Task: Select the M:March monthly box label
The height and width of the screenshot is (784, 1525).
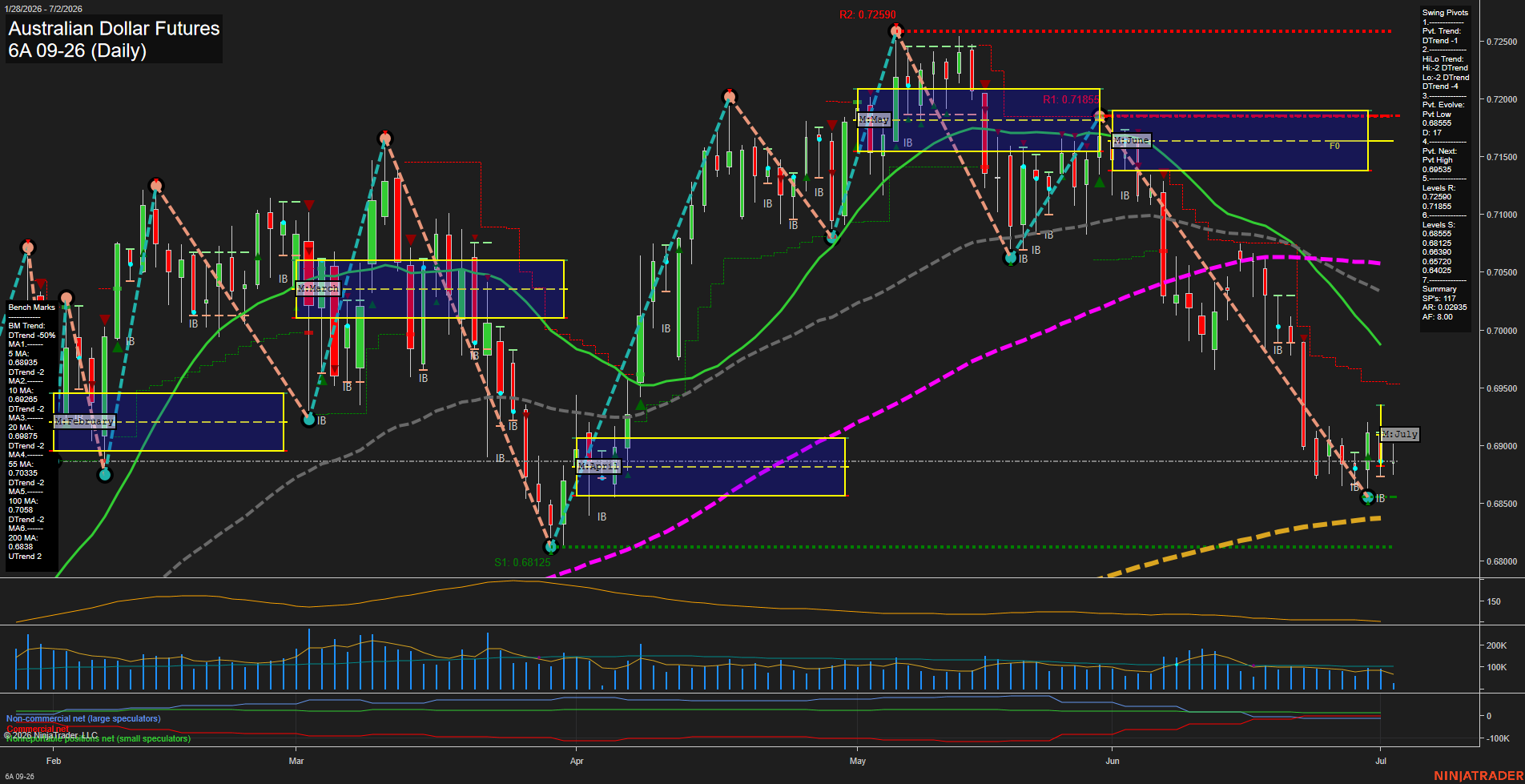Action: pos(318,288)
